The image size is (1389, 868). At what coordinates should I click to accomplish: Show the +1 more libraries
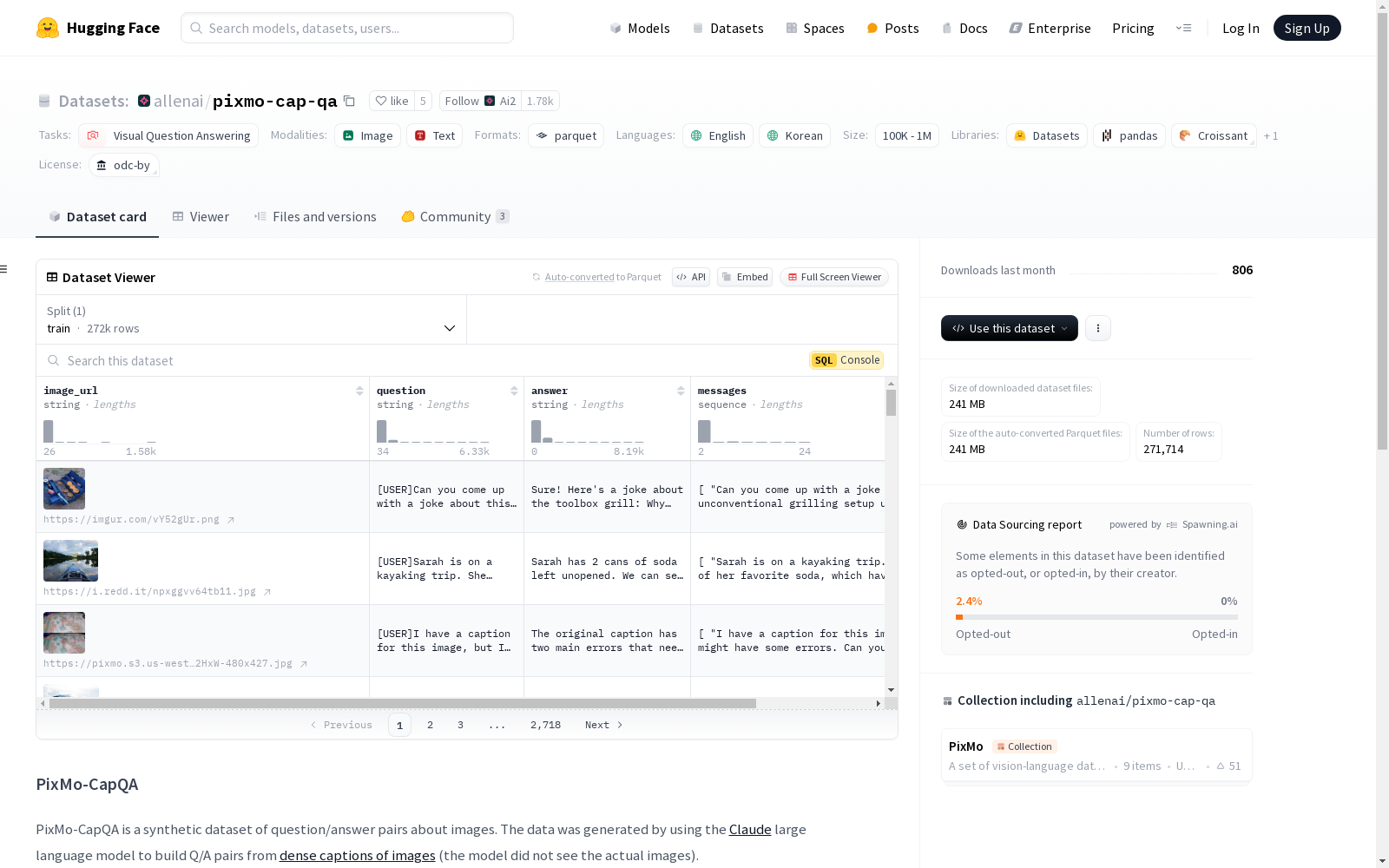click(1271, 136)
